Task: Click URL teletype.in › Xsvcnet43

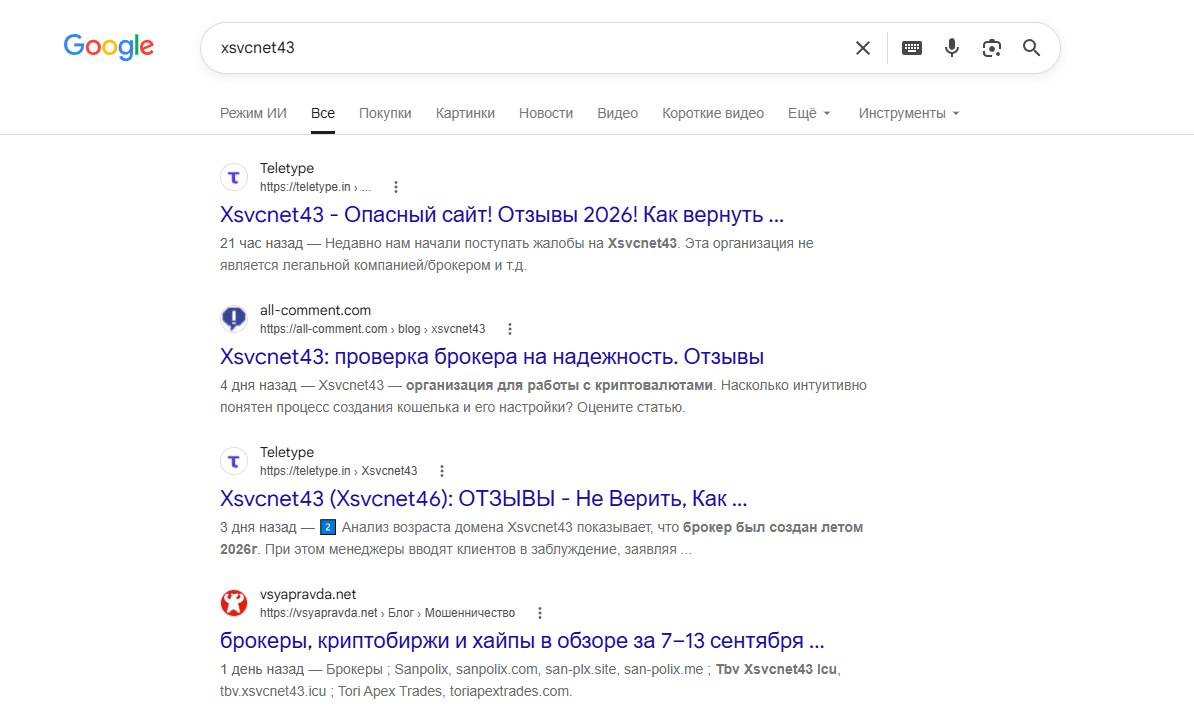Action: (x=339, y=471)
